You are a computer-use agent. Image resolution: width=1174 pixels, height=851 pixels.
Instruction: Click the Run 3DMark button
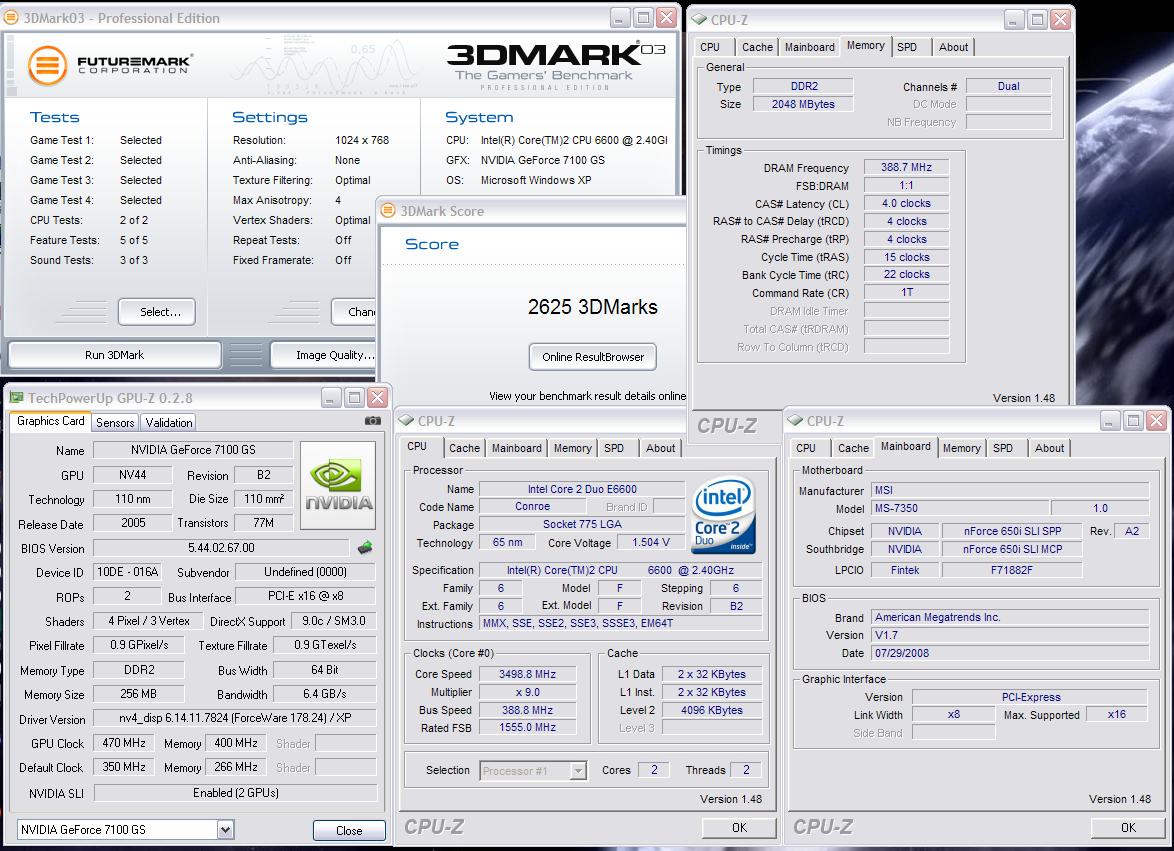coord(115,355)
